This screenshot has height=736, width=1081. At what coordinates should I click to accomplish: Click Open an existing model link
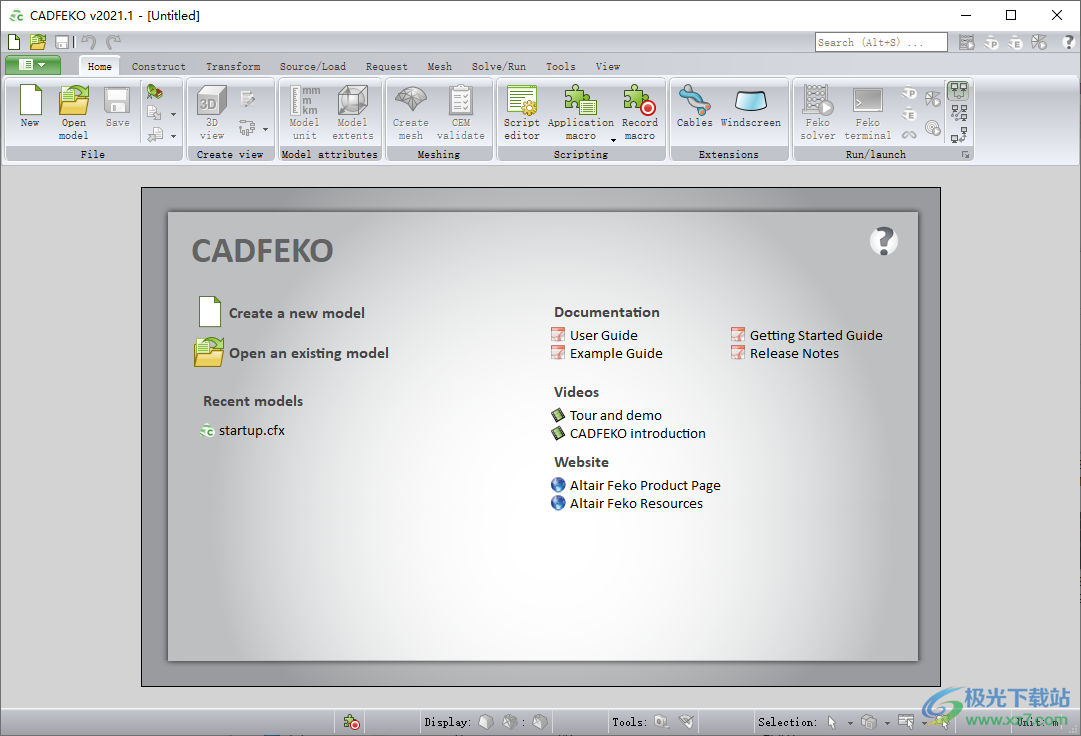coord(292,353)
